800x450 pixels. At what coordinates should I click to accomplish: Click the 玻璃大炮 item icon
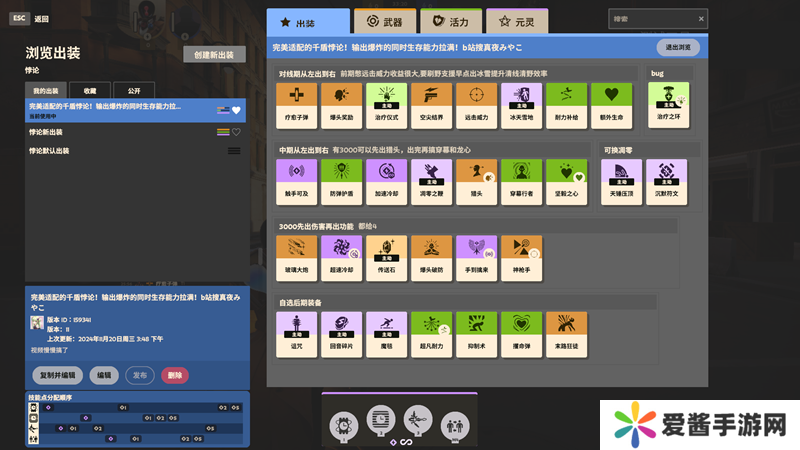coord(296,258)
